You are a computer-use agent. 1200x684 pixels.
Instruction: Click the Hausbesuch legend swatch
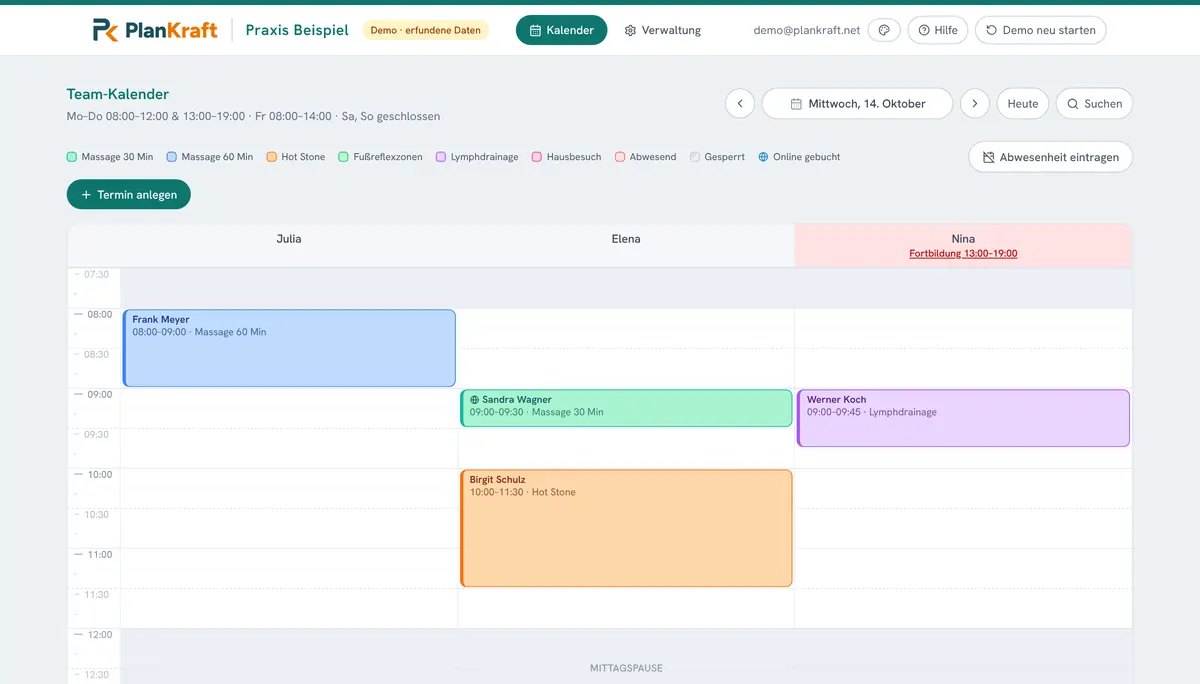point(537,157)
